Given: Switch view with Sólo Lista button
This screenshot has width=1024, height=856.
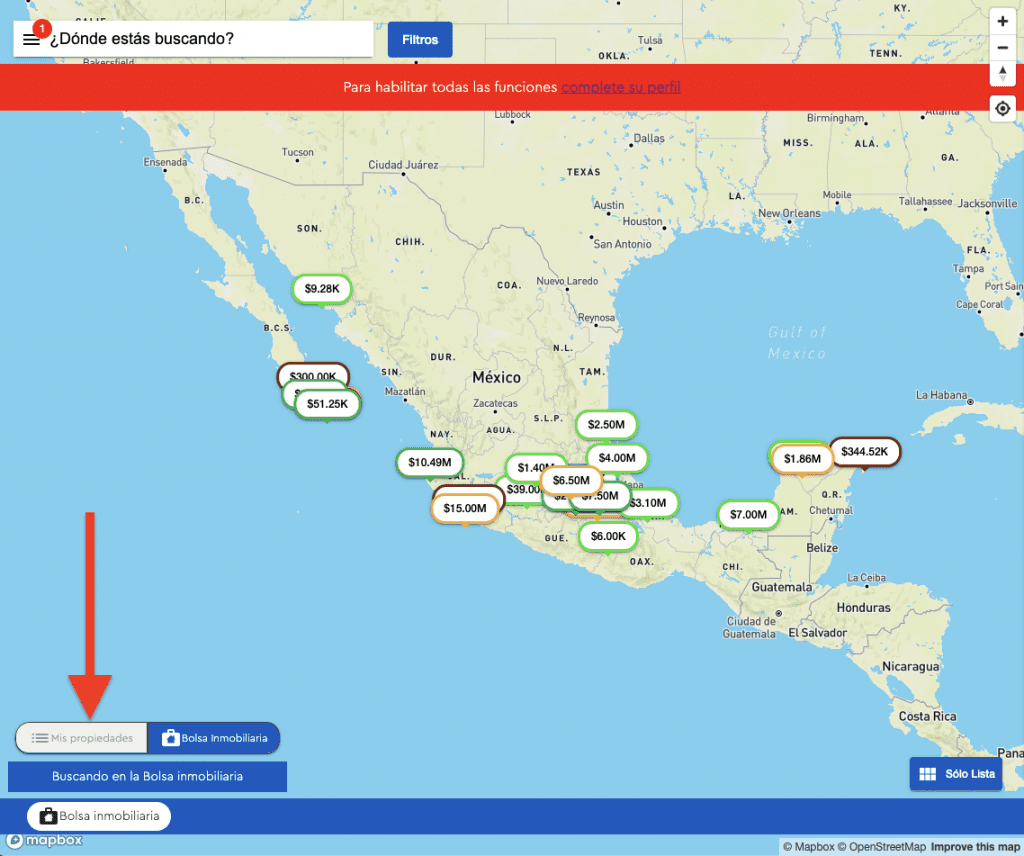Looking at the screenshot, I should (956, 774).
